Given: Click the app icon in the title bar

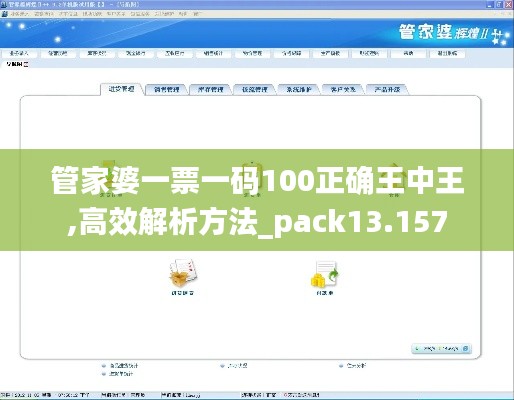Looking at the screenshot, I should [x=4, y=5].
